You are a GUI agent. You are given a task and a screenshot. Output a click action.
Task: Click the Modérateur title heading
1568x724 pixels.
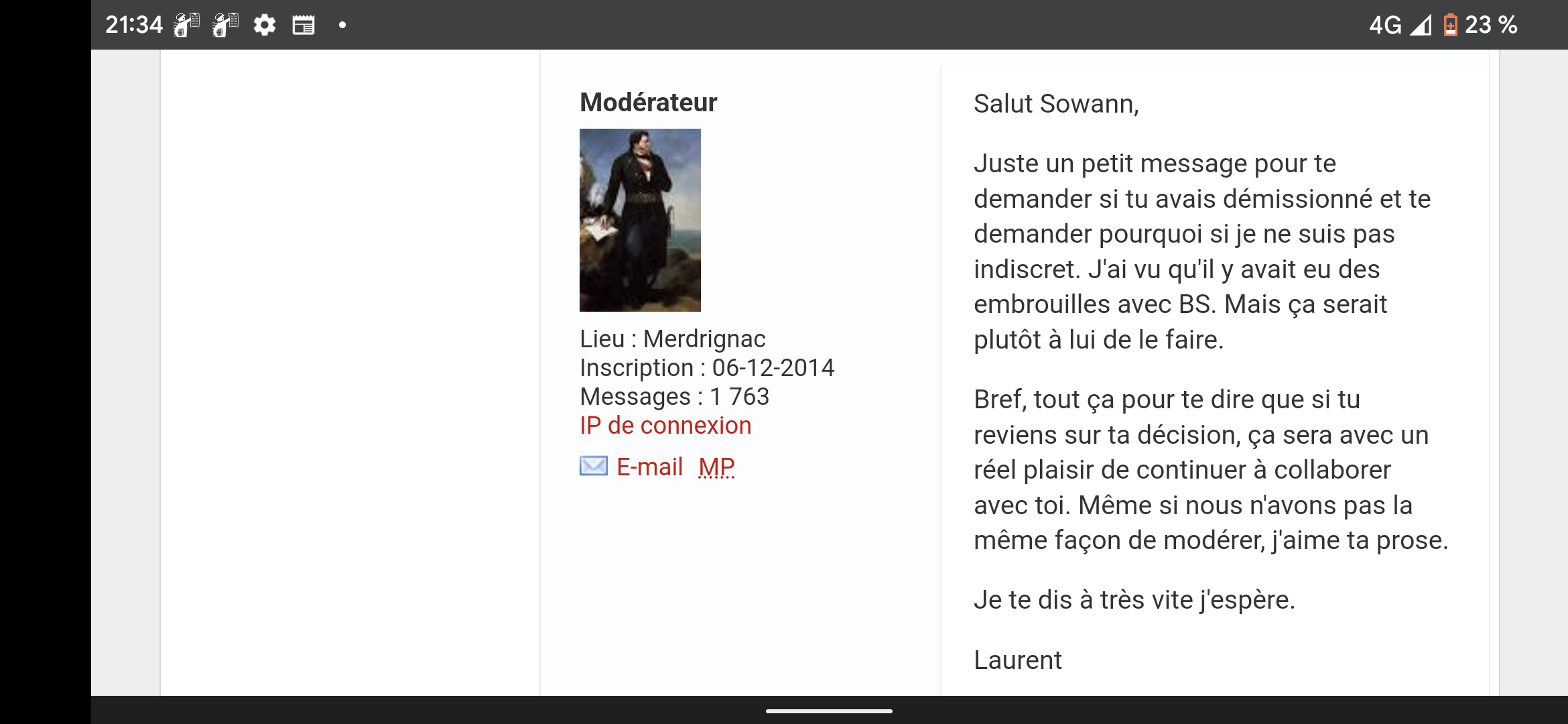648,103
